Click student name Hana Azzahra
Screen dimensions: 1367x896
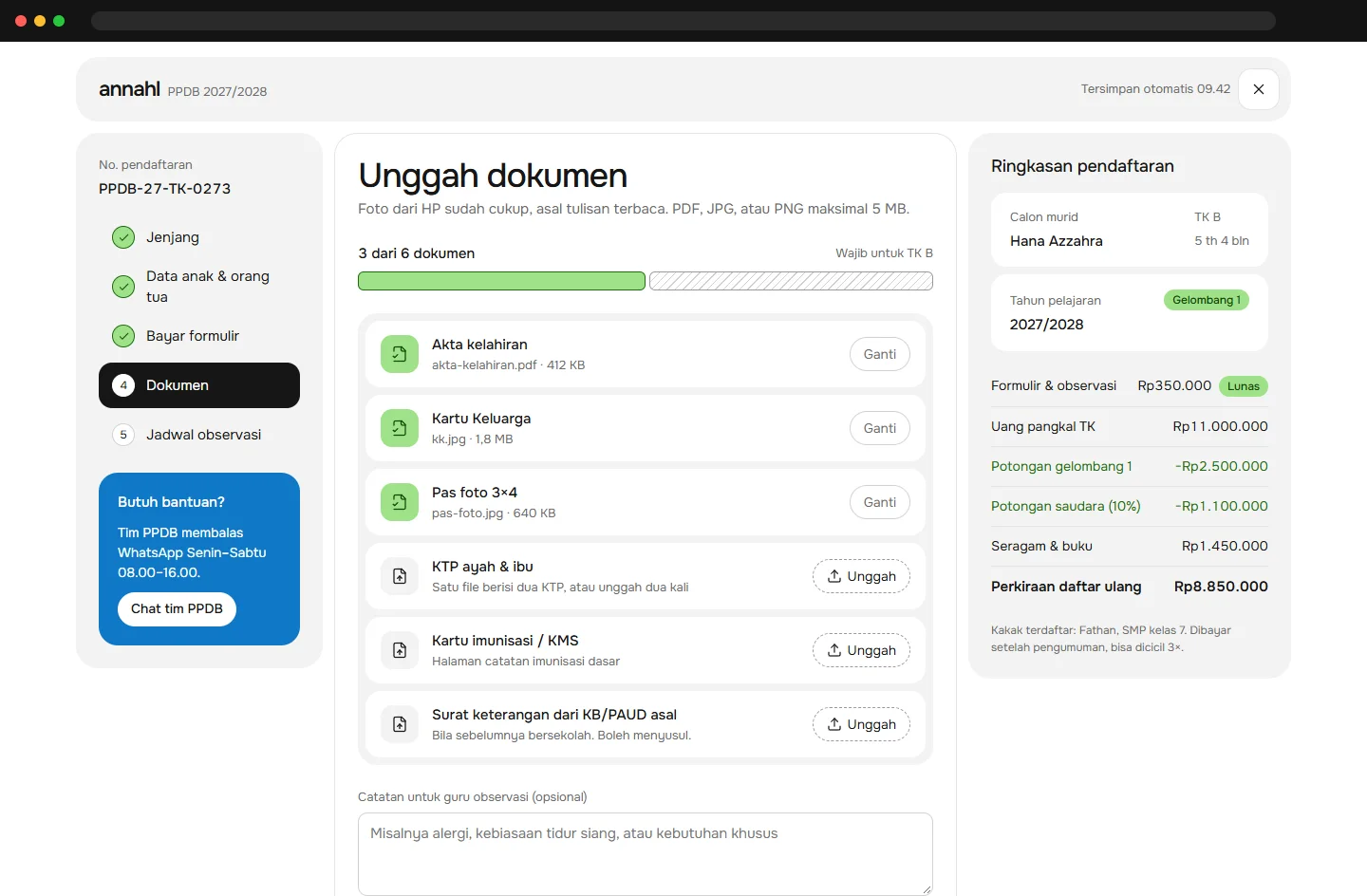(1057, 241)
